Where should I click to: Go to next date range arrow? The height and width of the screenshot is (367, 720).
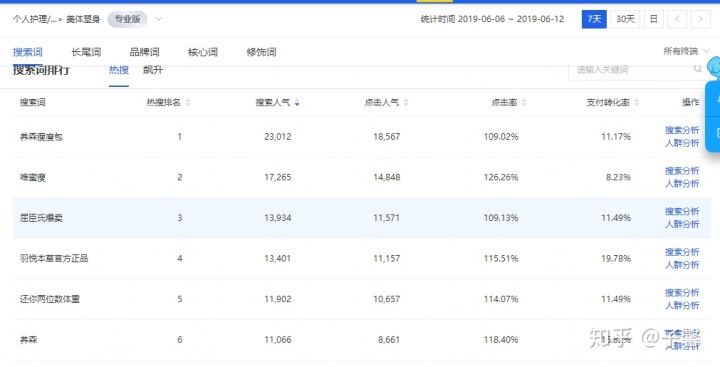(x=700, y=19)
